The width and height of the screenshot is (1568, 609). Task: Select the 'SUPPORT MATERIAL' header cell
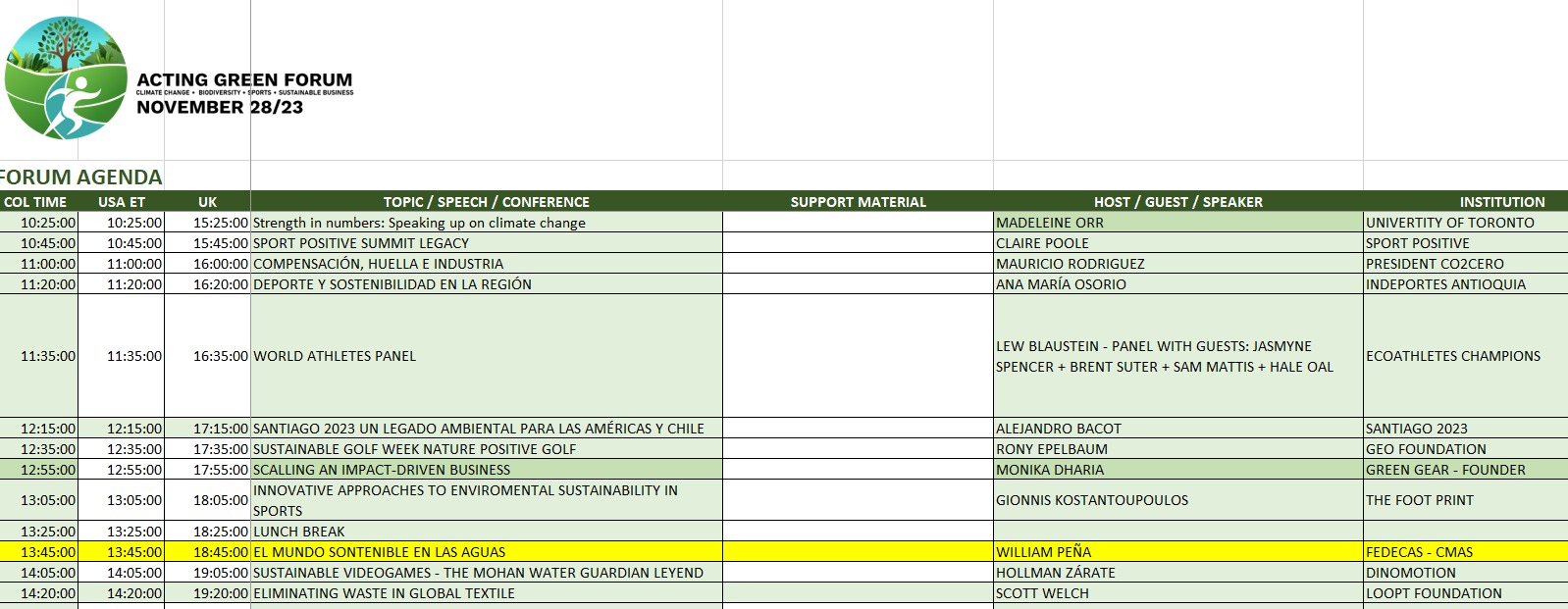pyautogui.click(x=859, y=202)
